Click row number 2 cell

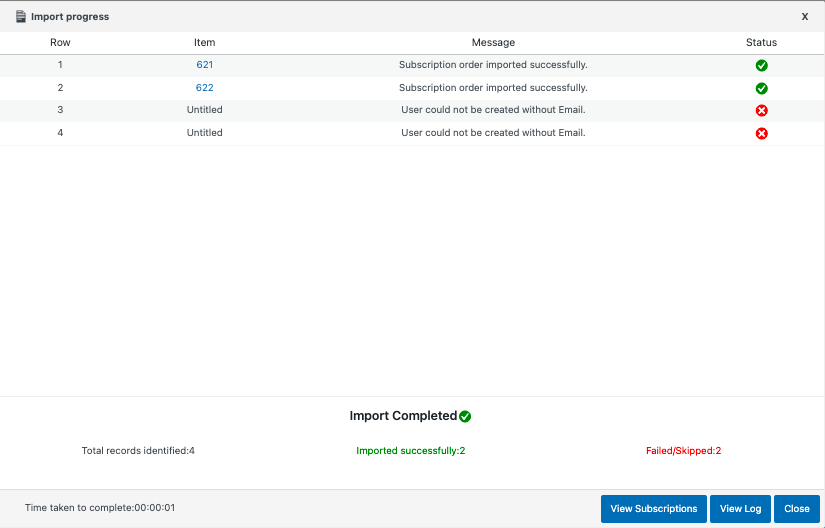pyautogui.click(x=60, y=88)
